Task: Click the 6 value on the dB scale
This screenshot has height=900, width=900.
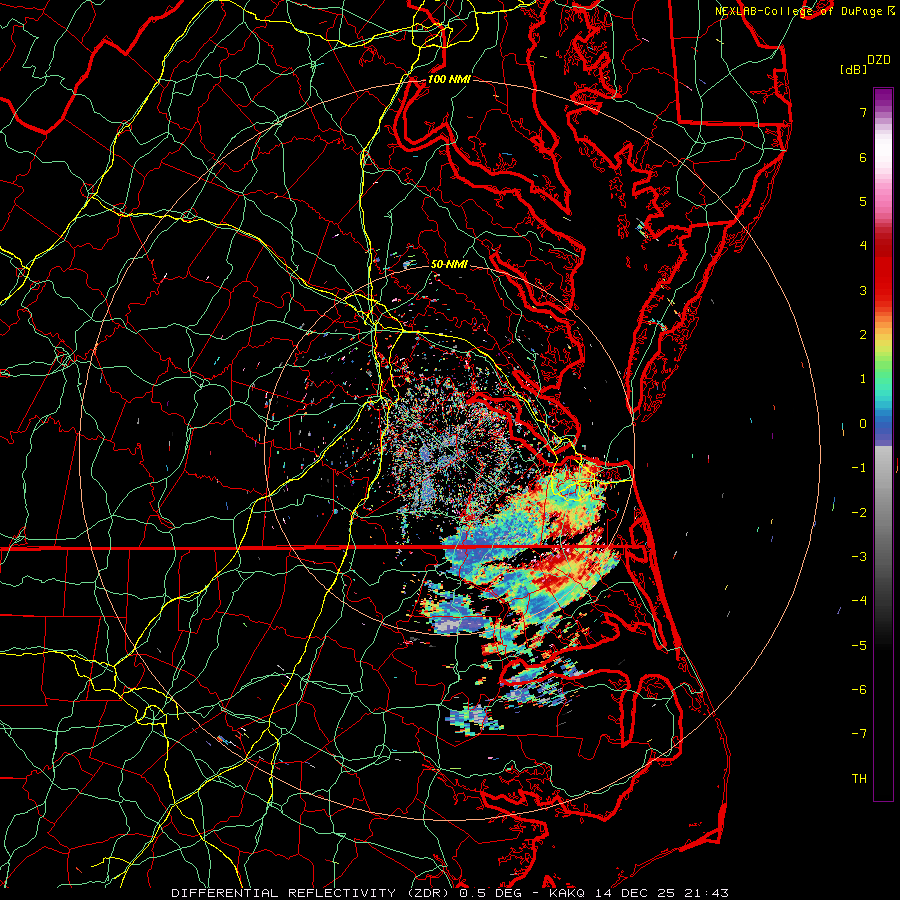Action: click(x=863, y=157)
